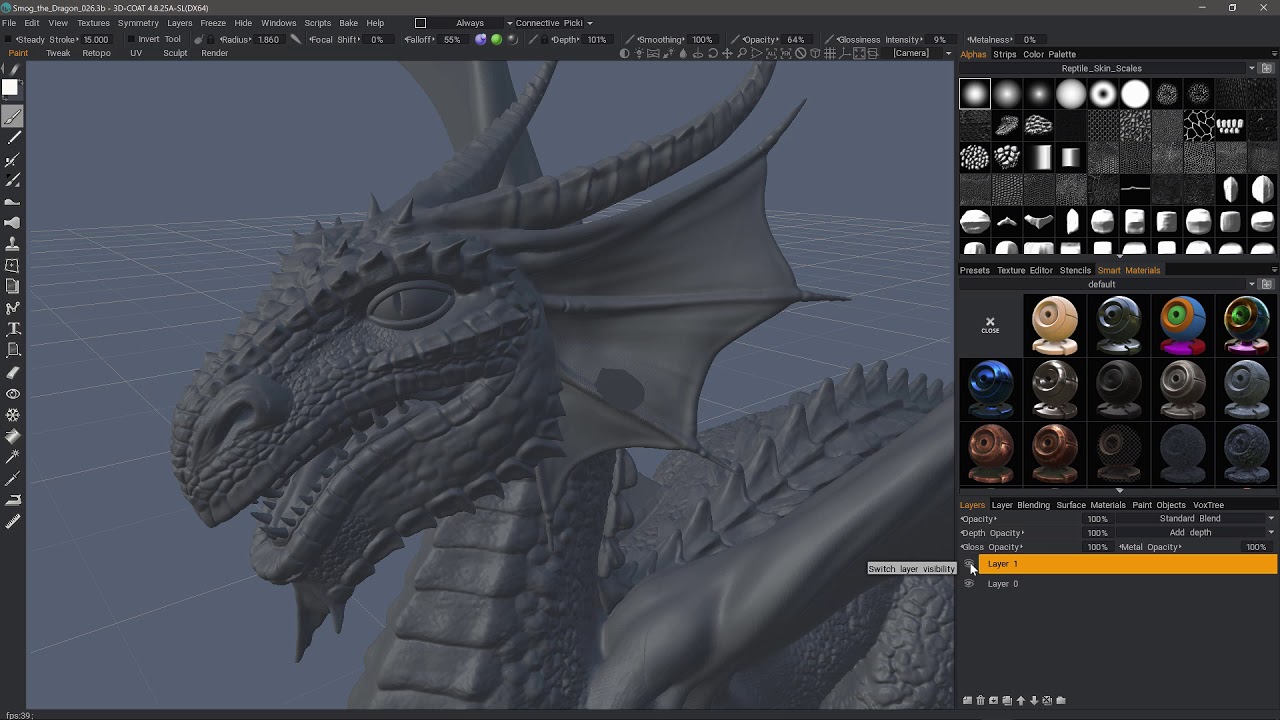Open the Standard Blend dropdown
Image resolution: width=1280 pixels, height=720 pixels.
coord(1196,519)
